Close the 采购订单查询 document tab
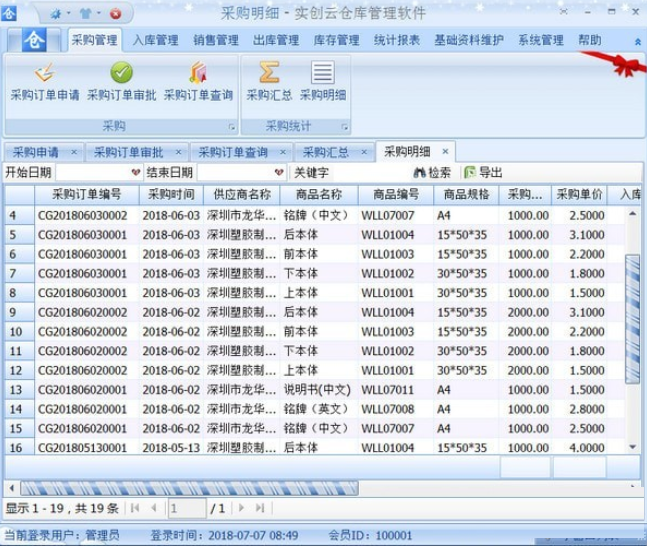This screenshot has height=546, width=647. pyautogui.click(x=283, y=152)
